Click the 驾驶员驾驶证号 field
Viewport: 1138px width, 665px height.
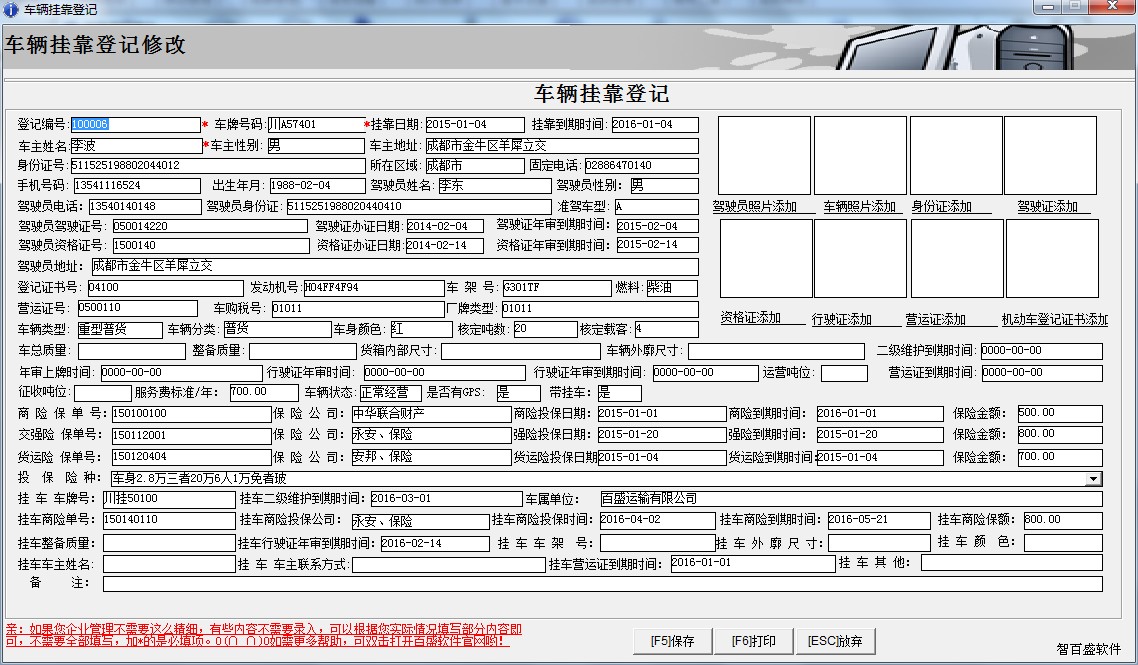[x=210, y=227]
